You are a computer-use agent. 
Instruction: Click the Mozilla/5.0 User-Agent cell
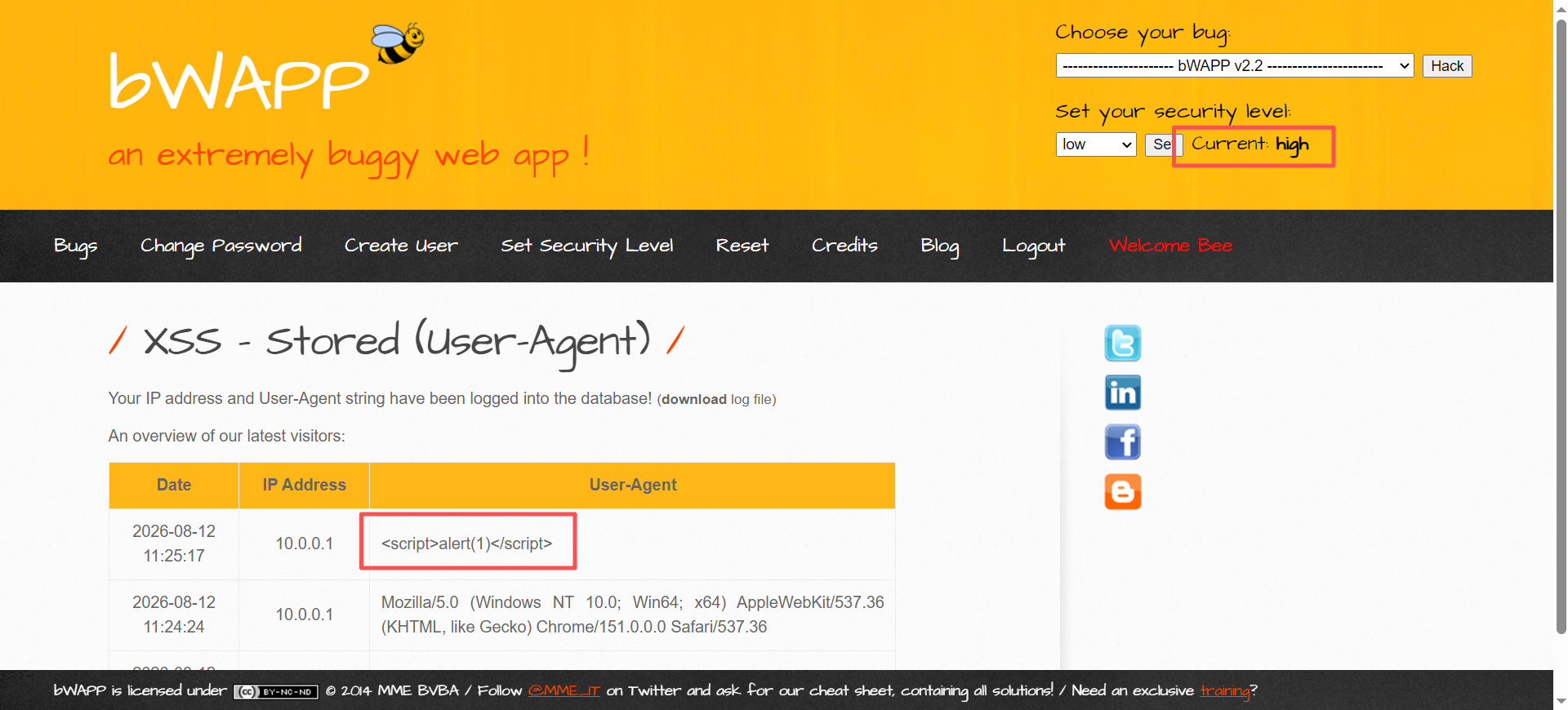pos(633,615)
